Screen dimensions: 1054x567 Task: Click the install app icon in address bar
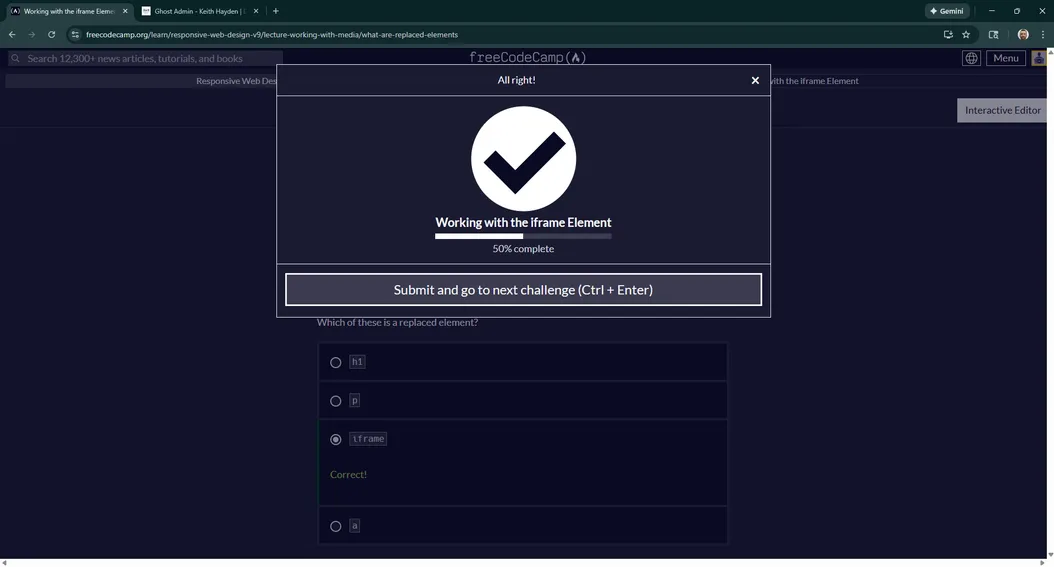pos(948,34)
